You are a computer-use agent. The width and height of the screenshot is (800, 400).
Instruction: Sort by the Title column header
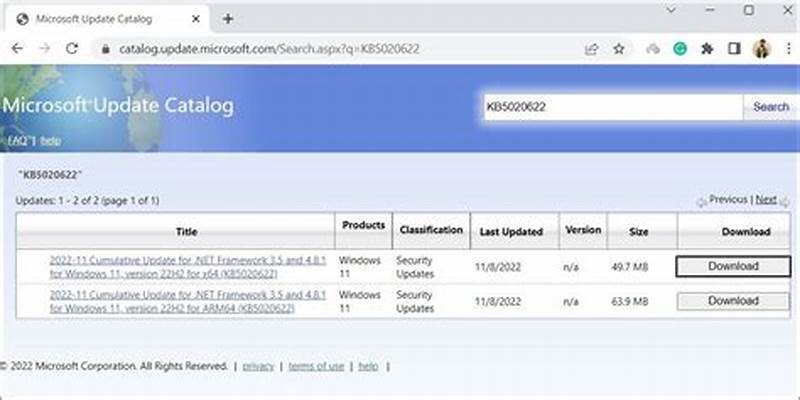tap(186, 232)
